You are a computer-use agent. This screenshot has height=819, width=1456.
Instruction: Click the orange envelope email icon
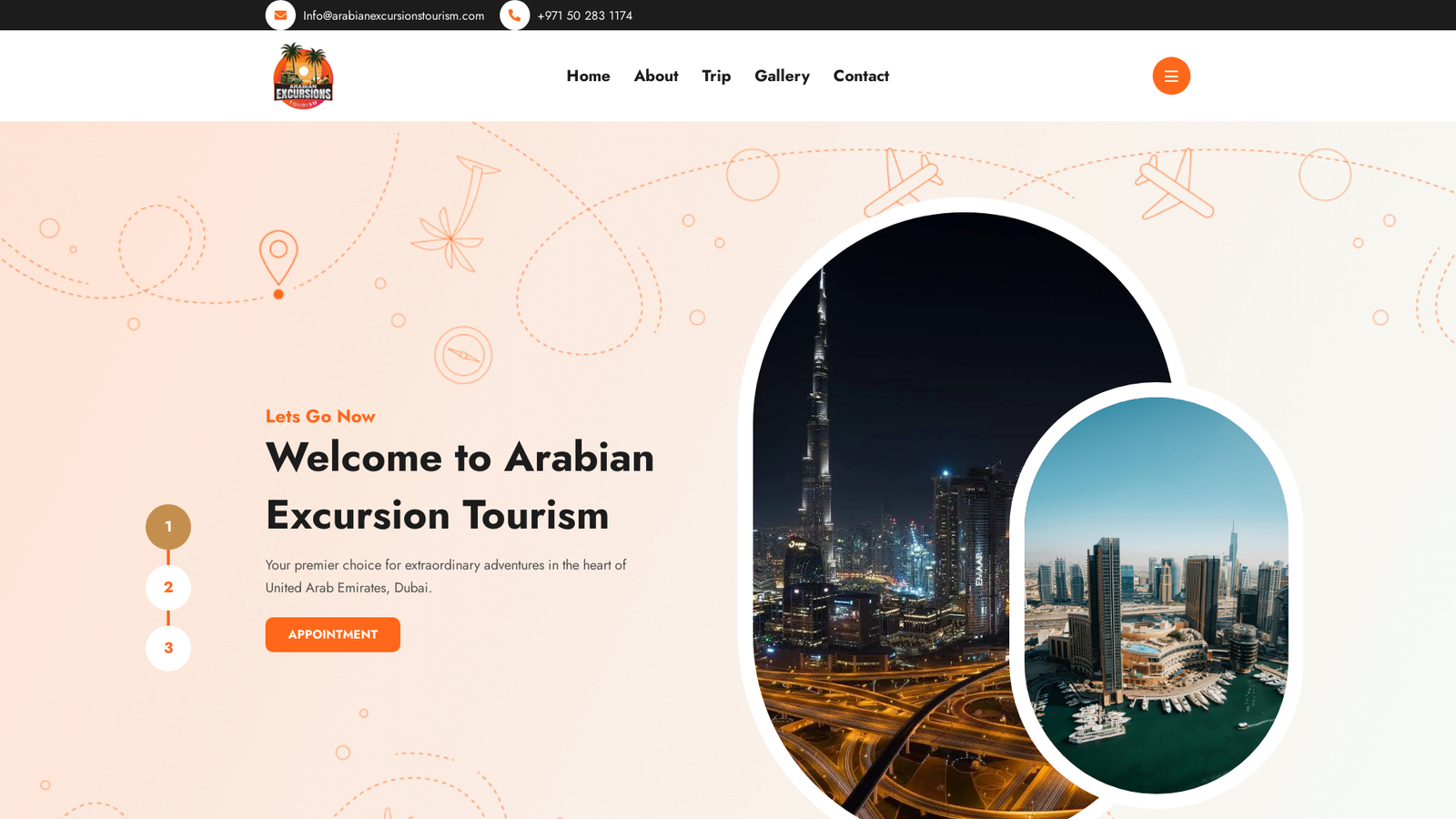tap(280, 15)
